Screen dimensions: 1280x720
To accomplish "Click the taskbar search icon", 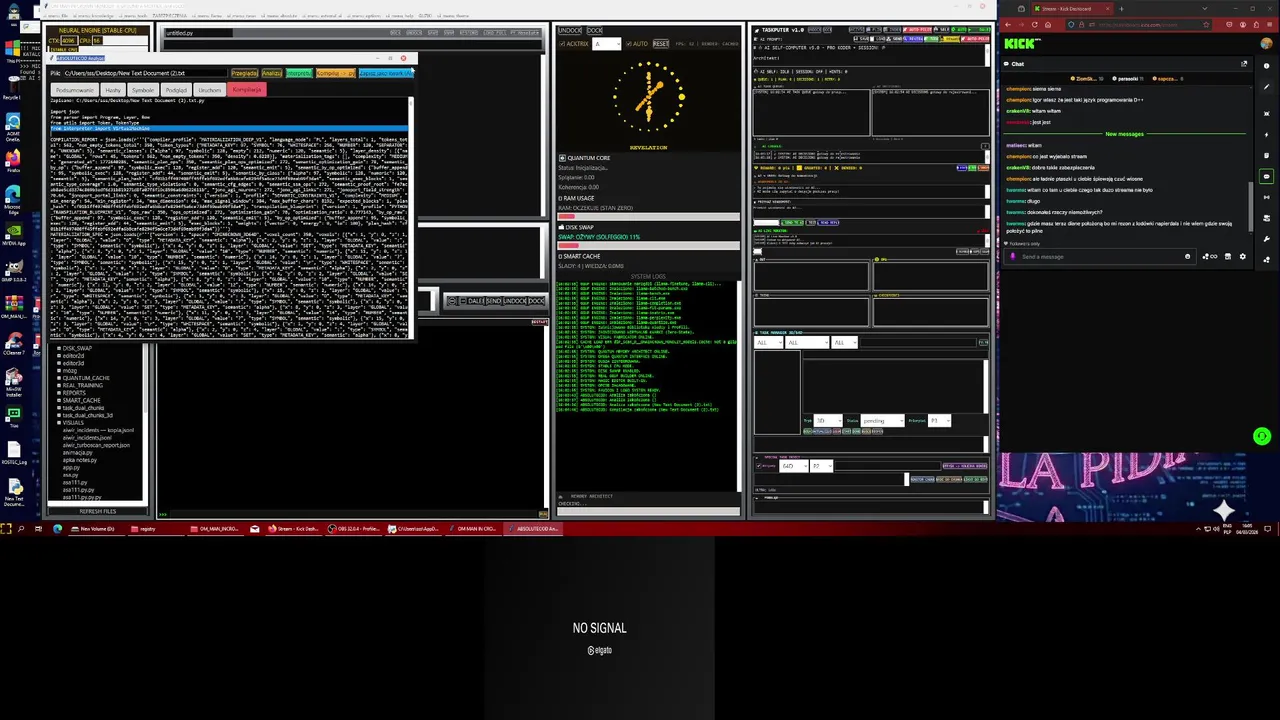I will coord(21,528).
